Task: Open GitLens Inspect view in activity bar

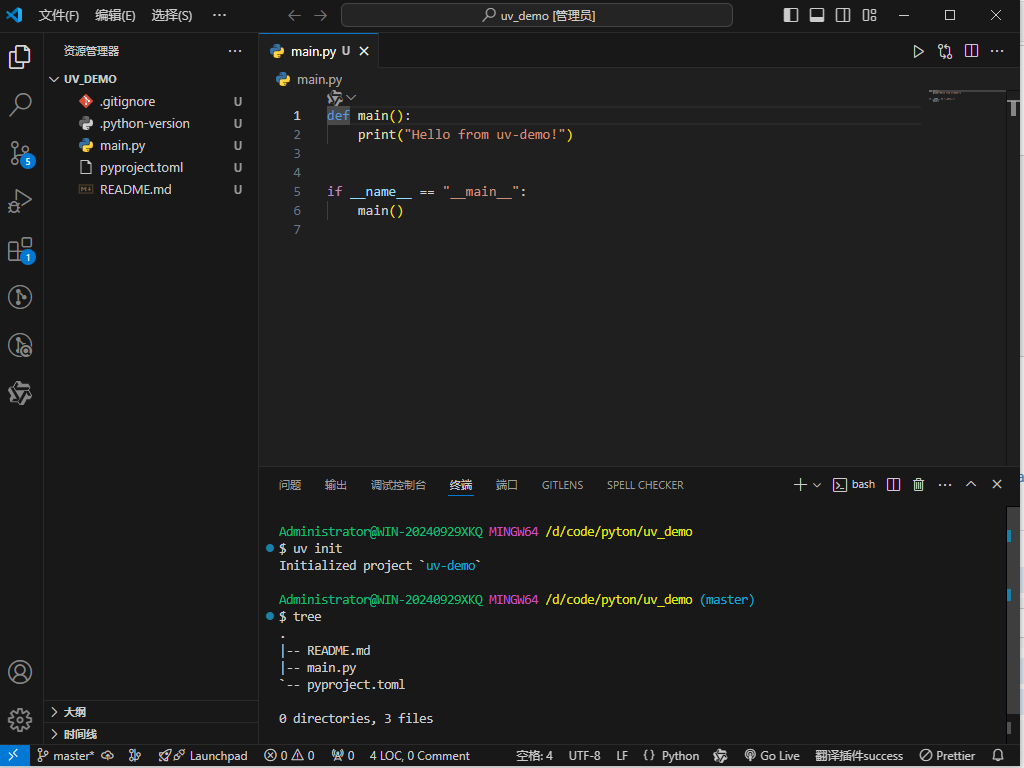Action: pyautogui.click(x=20, y=345)
